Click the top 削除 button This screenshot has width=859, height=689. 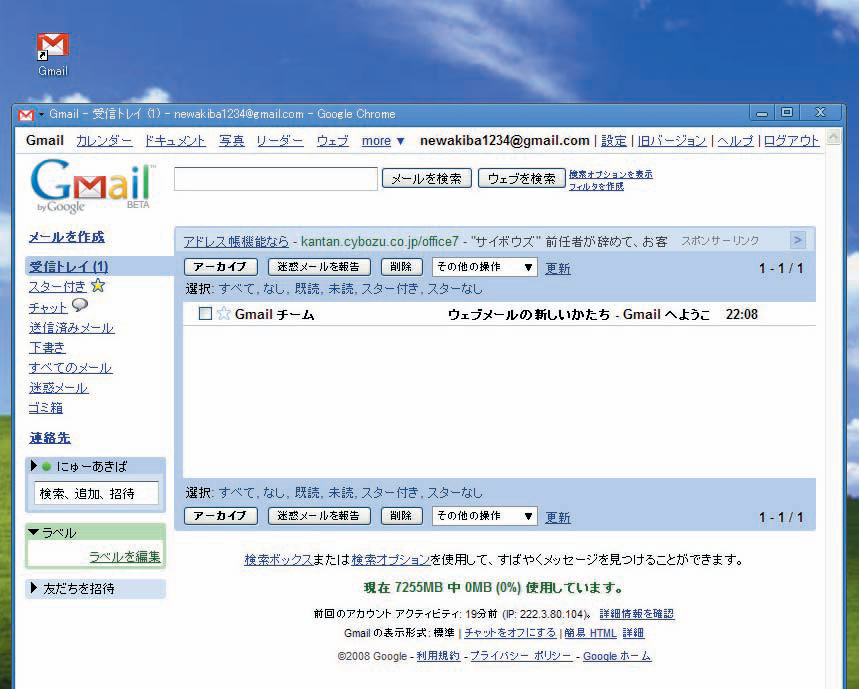coord(402,267)
